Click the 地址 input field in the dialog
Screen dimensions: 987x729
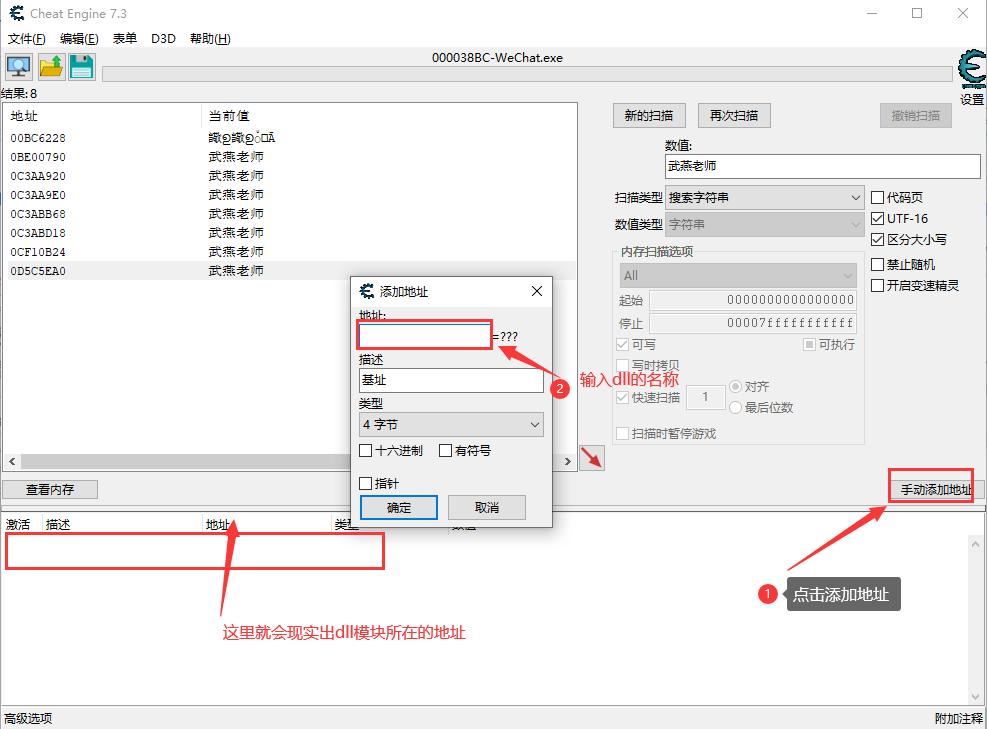[x=424, y=335]
